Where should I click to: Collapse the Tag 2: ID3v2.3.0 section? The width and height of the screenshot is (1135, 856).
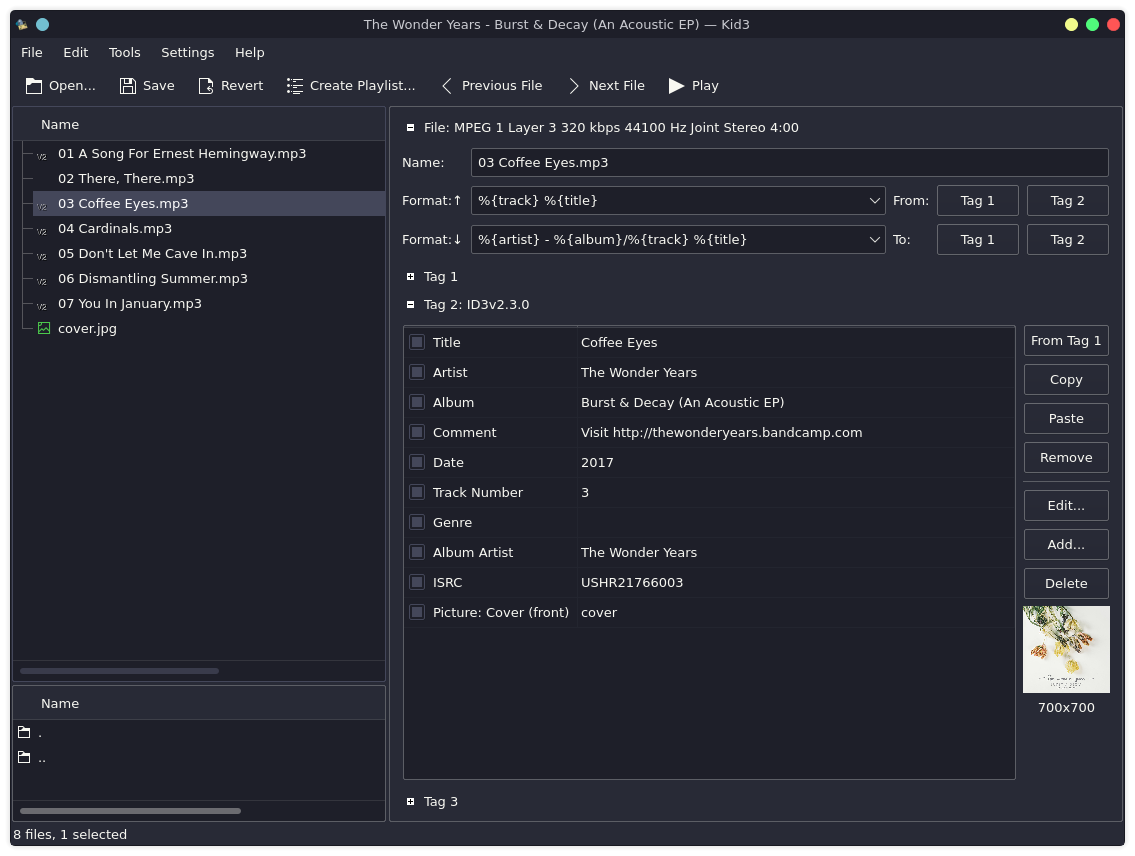click(411, 305)
